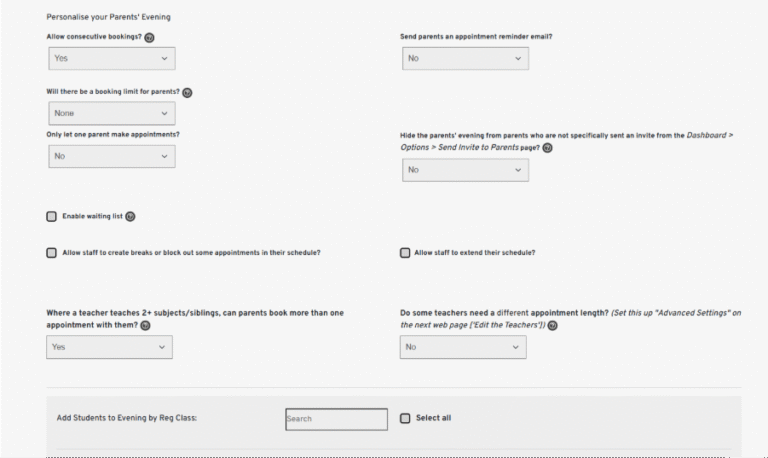Open Only let one parent make appointments dropdown
Image resolution: width=768 pixels, height=458 pixels.
112,156
